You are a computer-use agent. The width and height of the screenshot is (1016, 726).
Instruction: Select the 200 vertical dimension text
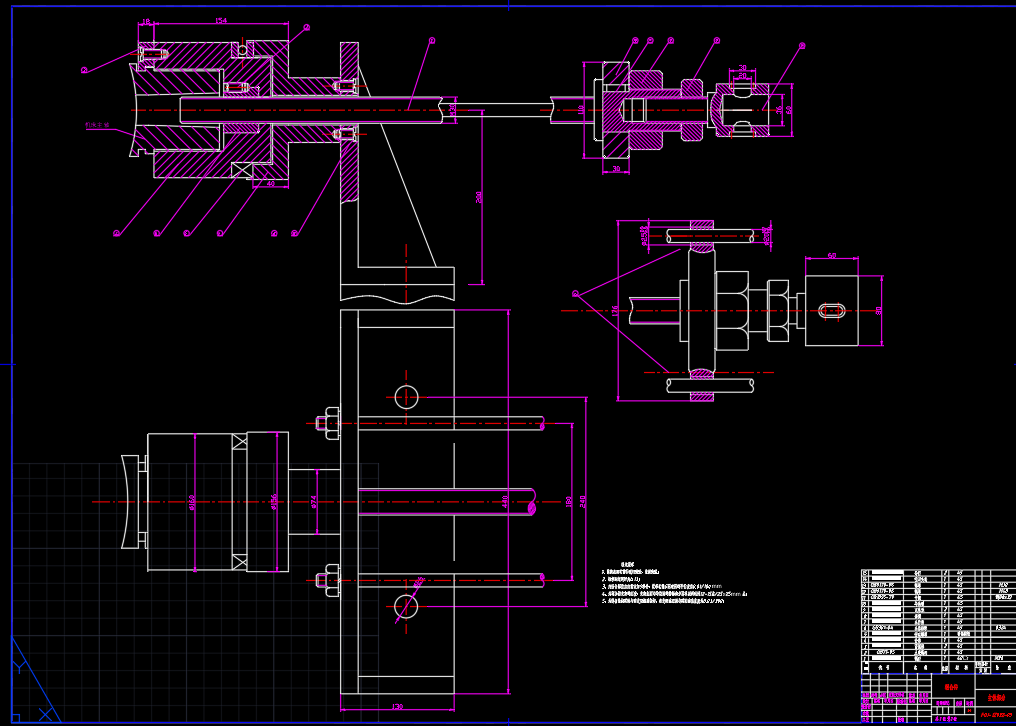pos(479,197)
